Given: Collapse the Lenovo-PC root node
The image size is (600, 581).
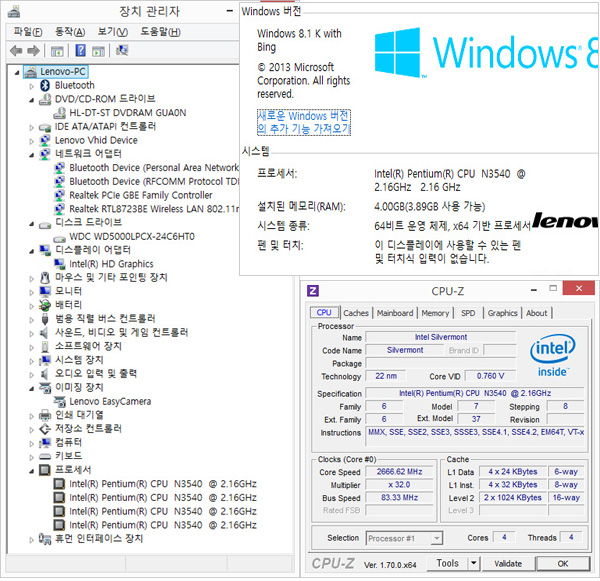Looking at the screenshot, I should 17,72.
